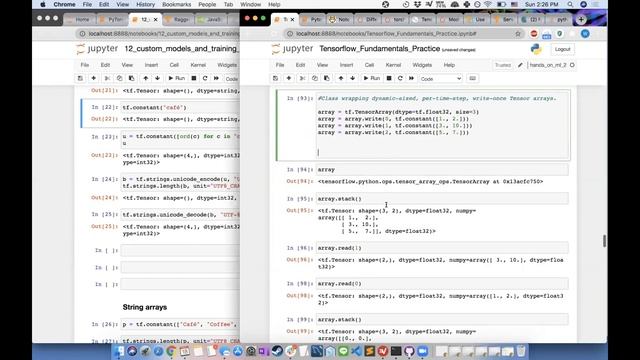Open Edit menu in Tensorflow_Fundamentals_Practice notebook
The height and width of the screenshot is (360, 640).
pyautogui.click(x=300, y=65)
